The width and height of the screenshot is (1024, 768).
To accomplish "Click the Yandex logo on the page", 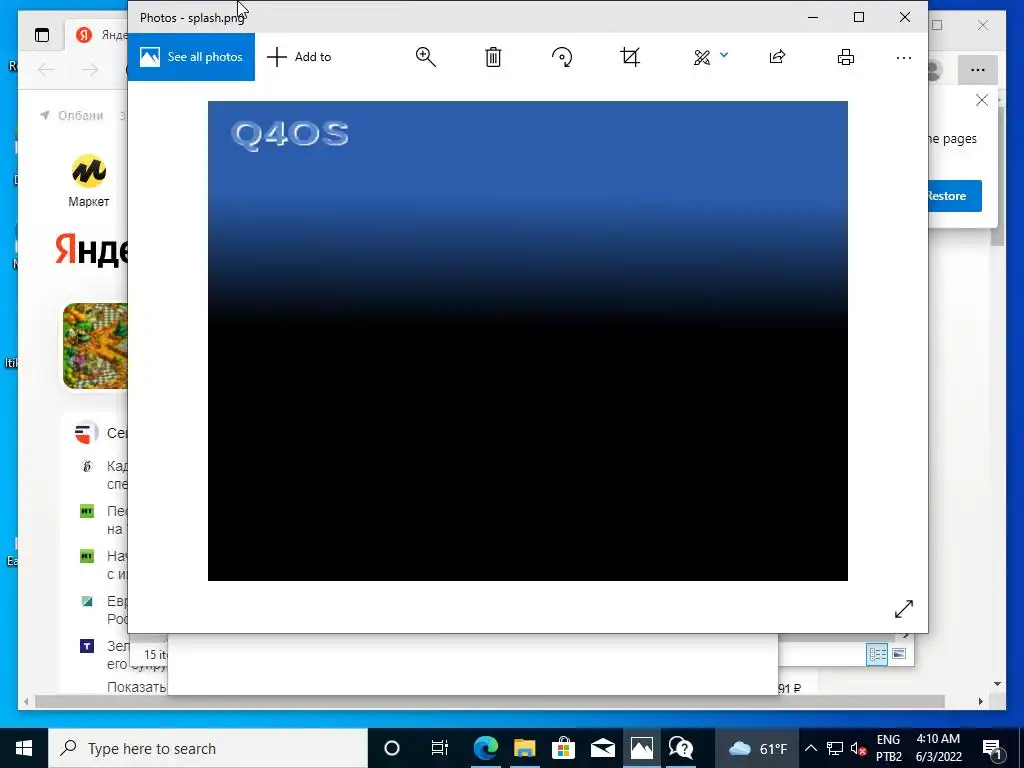I will 91,250.
